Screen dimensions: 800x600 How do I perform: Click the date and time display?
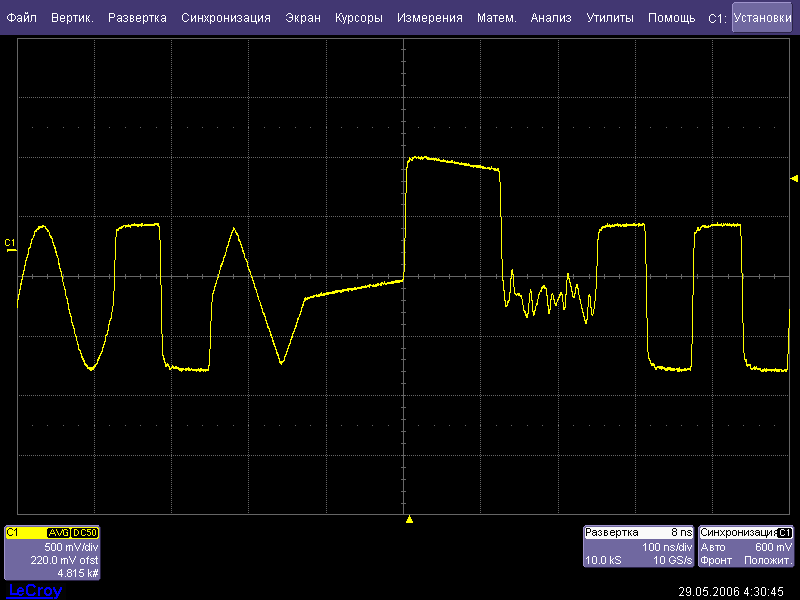point(732,591)
